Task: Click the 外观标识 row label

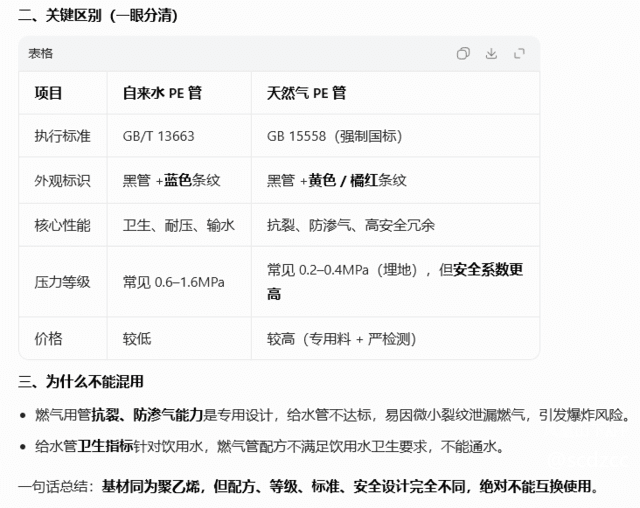Action: coord(62,181)
